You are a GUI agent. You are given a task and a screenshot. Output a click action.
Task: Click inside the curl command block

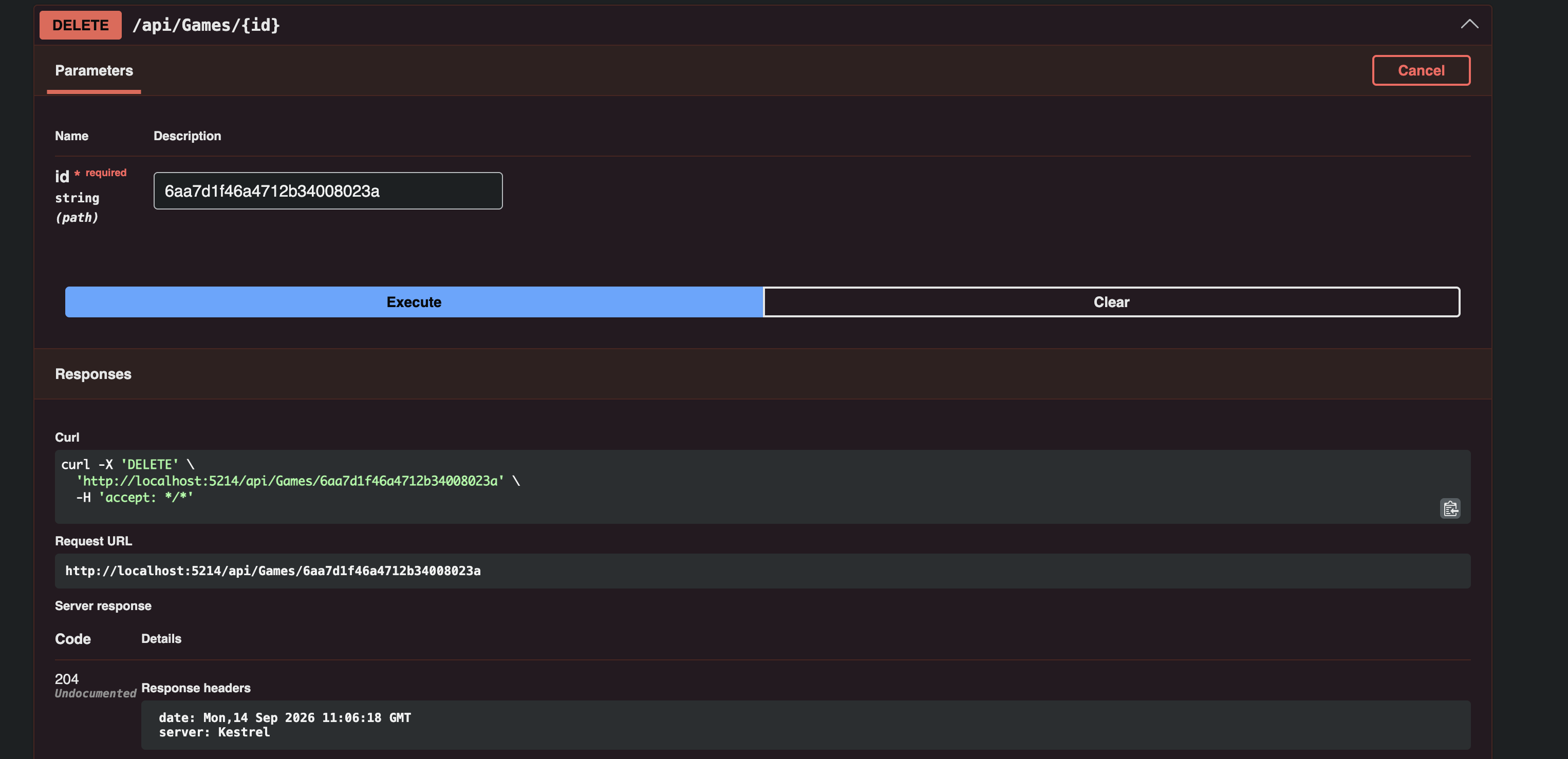[x=763, y=486]
